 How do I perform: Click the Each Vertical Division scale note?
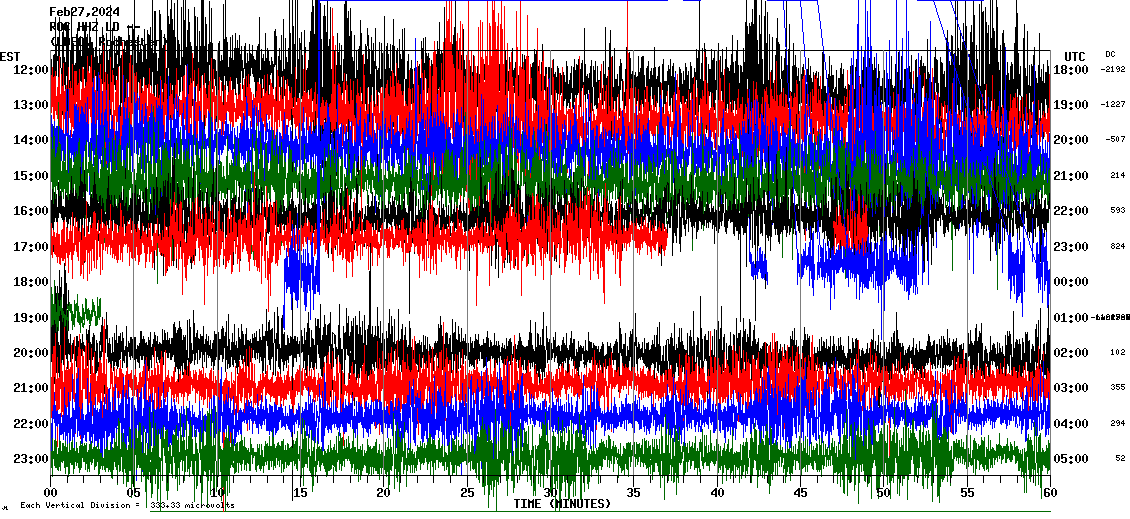[127, 506]
